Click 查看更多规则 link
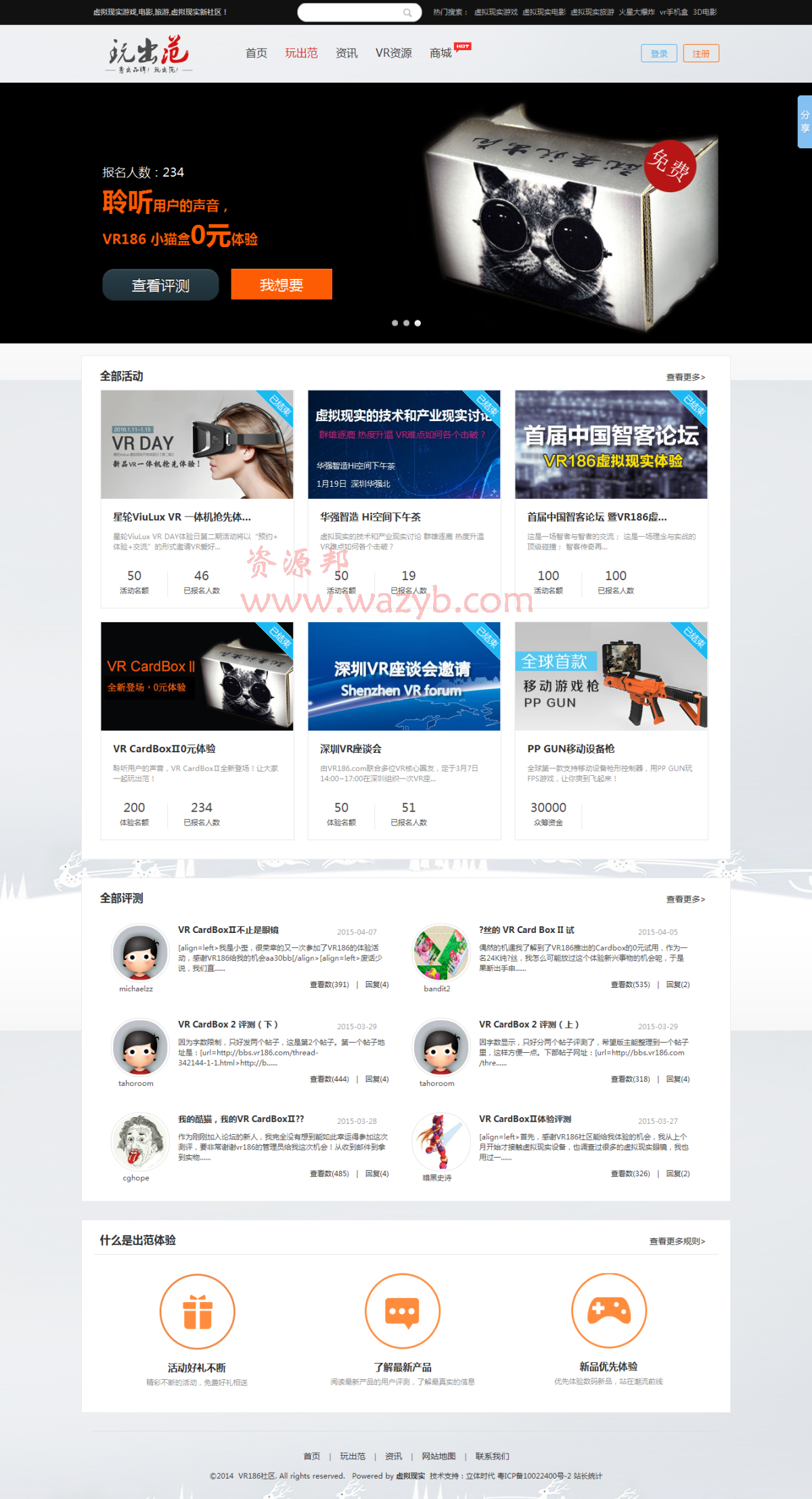812x1499 pixels. [x=677, y=1241]
